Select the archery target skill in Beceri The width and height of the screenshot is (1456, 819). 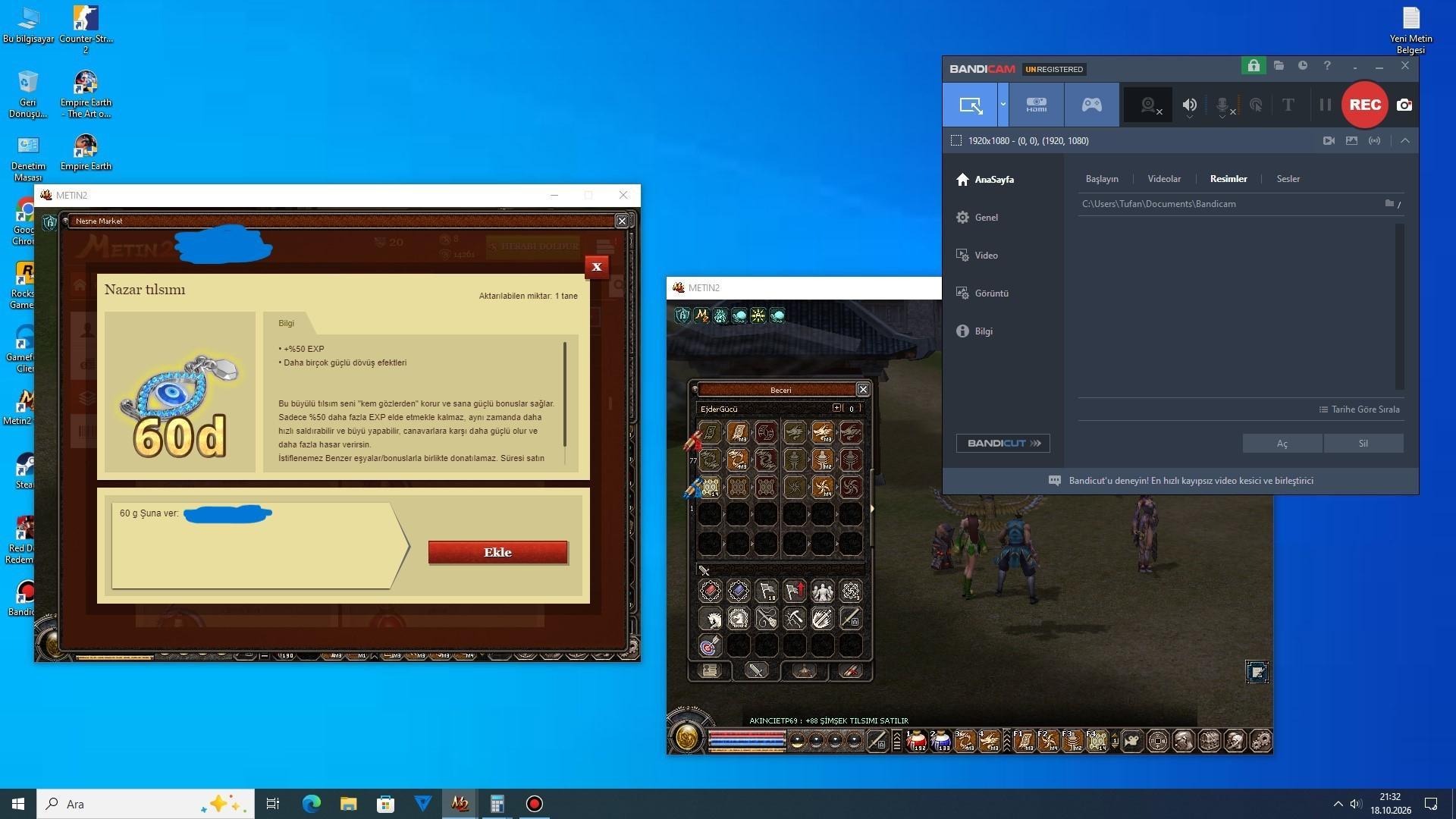coord(709,646)
